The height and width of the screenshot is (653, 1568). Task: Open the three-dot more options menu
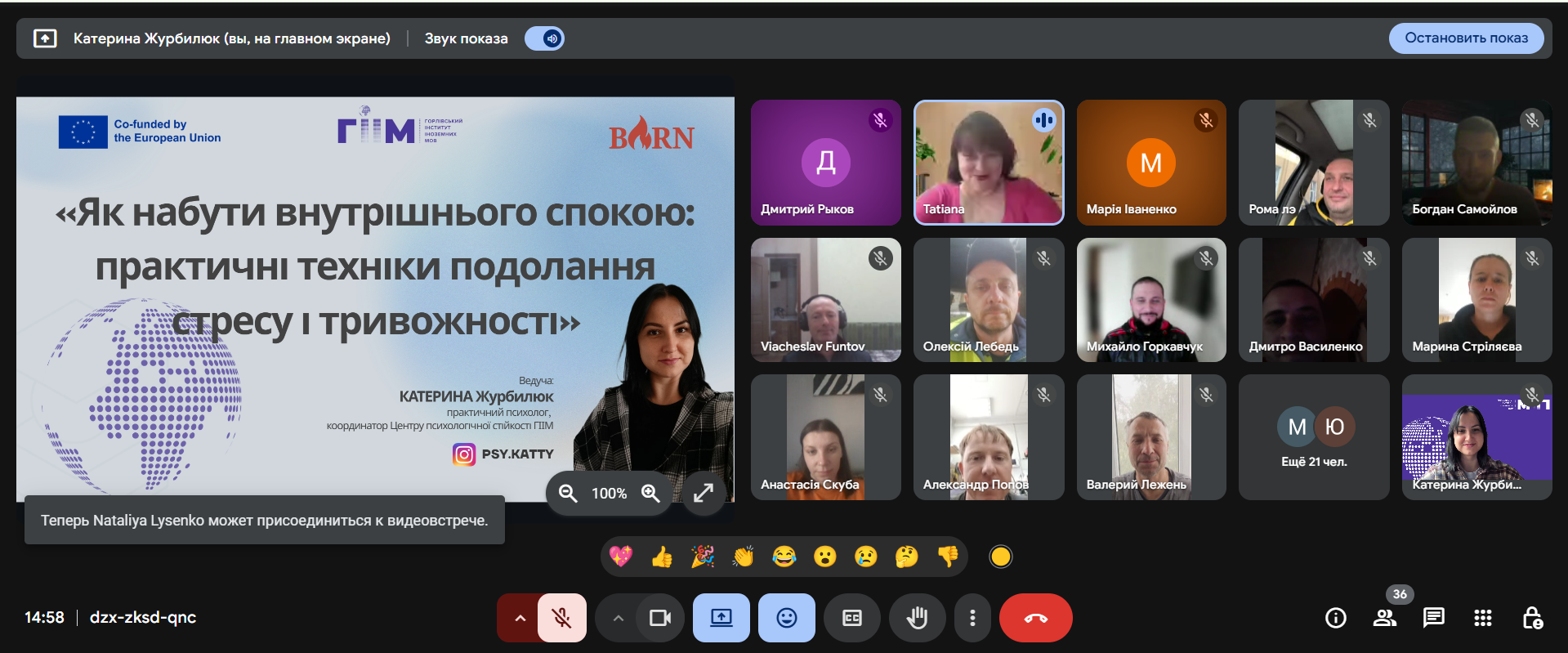pos(972,618)
